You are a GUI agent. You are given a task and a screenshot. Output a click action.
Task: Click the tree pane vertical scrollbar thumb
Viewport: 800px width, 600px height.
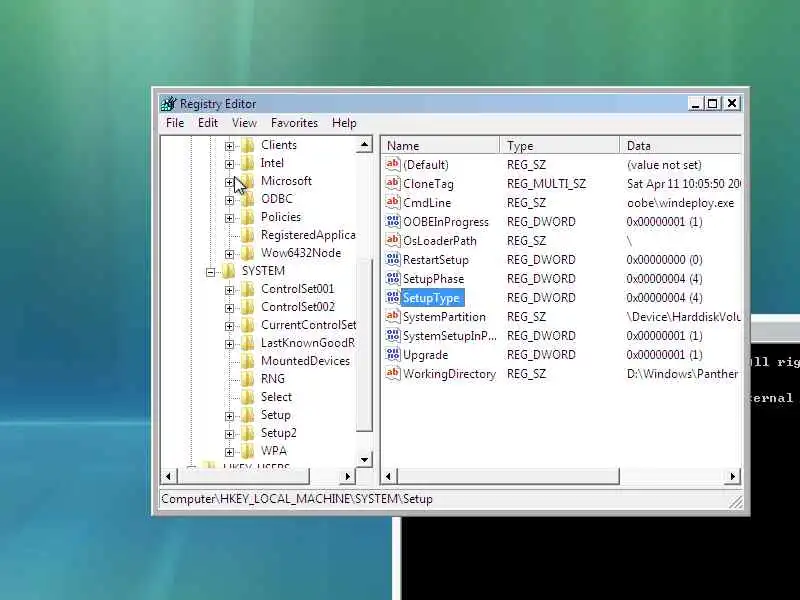[x=365, y=345]
